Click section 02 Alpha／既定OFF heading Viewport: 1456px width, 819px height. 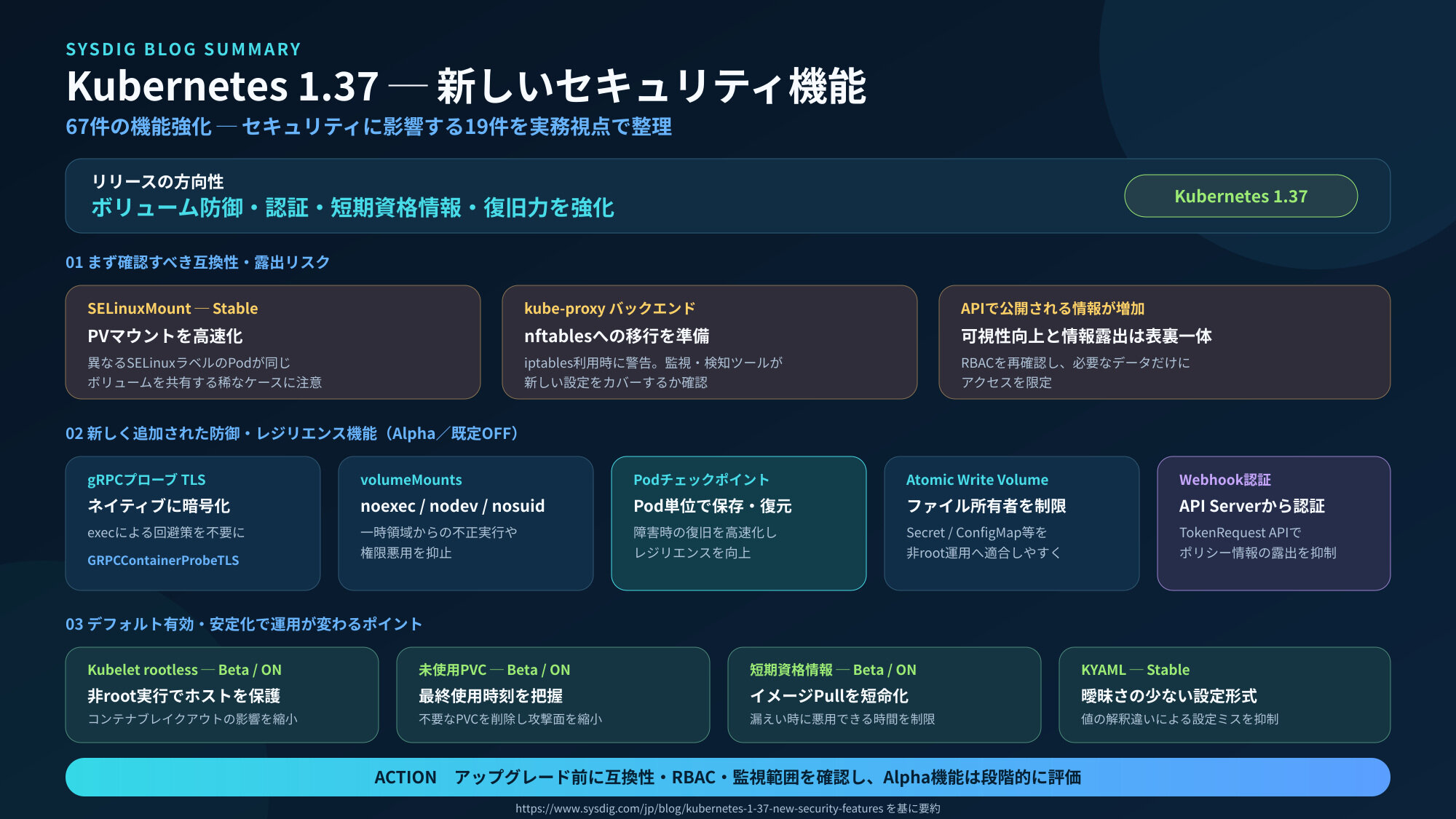click(293, 433)
